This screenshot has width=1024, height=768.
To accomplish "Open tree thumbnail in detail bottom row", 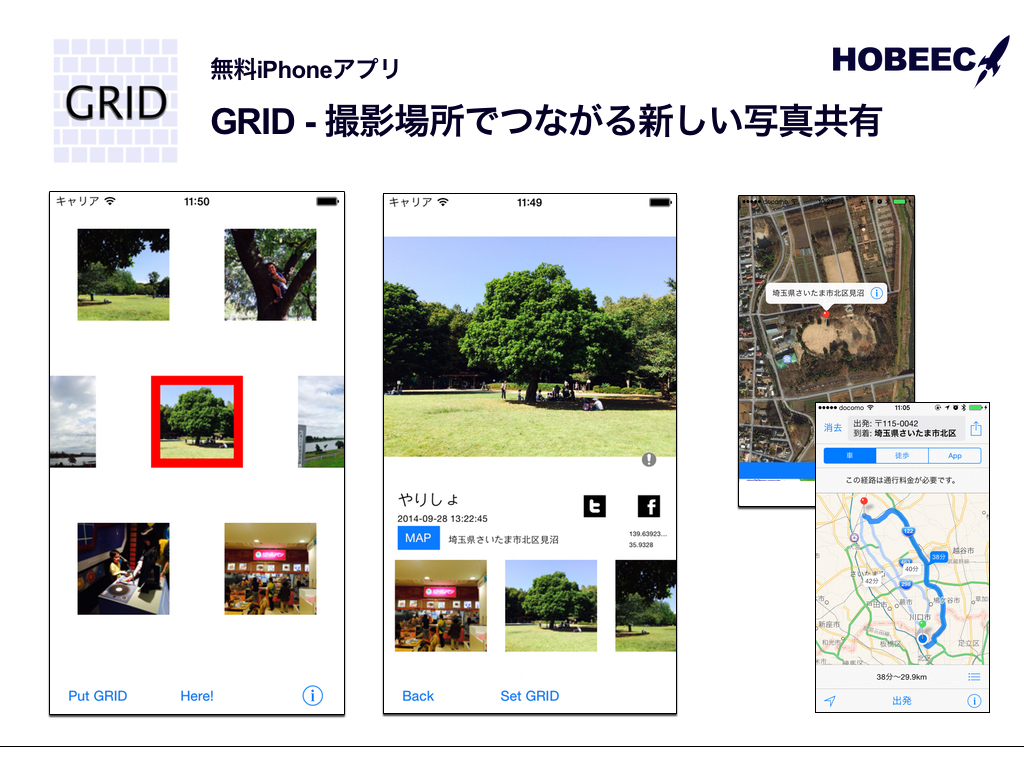I will click(551, 605).
